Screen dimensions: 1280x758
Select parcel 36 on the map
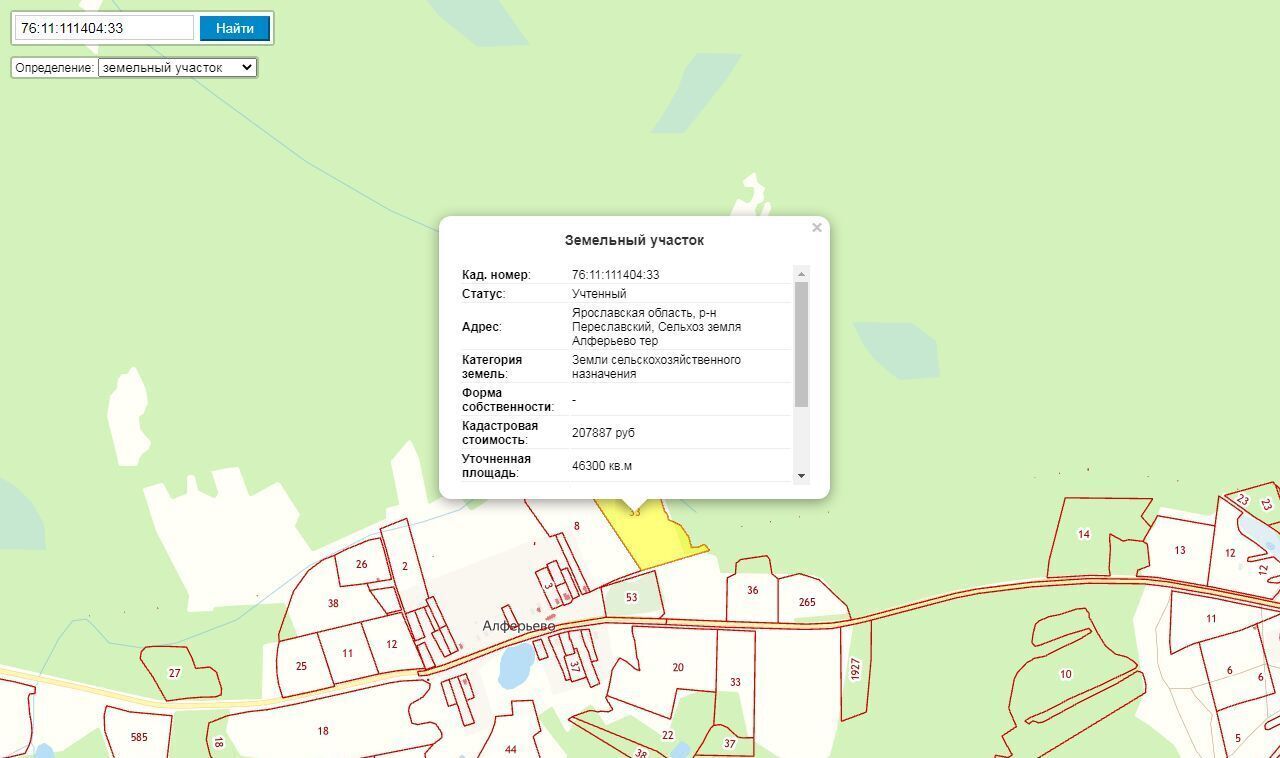click(x=752, y=590)
